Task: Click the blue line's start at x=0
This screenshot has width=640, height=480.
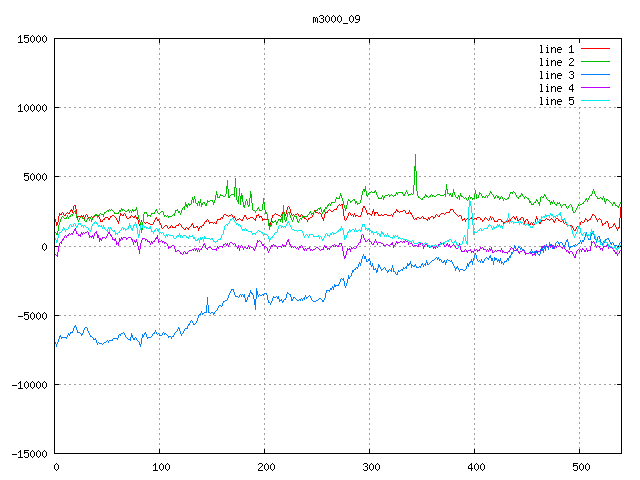Action: [56, 345]
